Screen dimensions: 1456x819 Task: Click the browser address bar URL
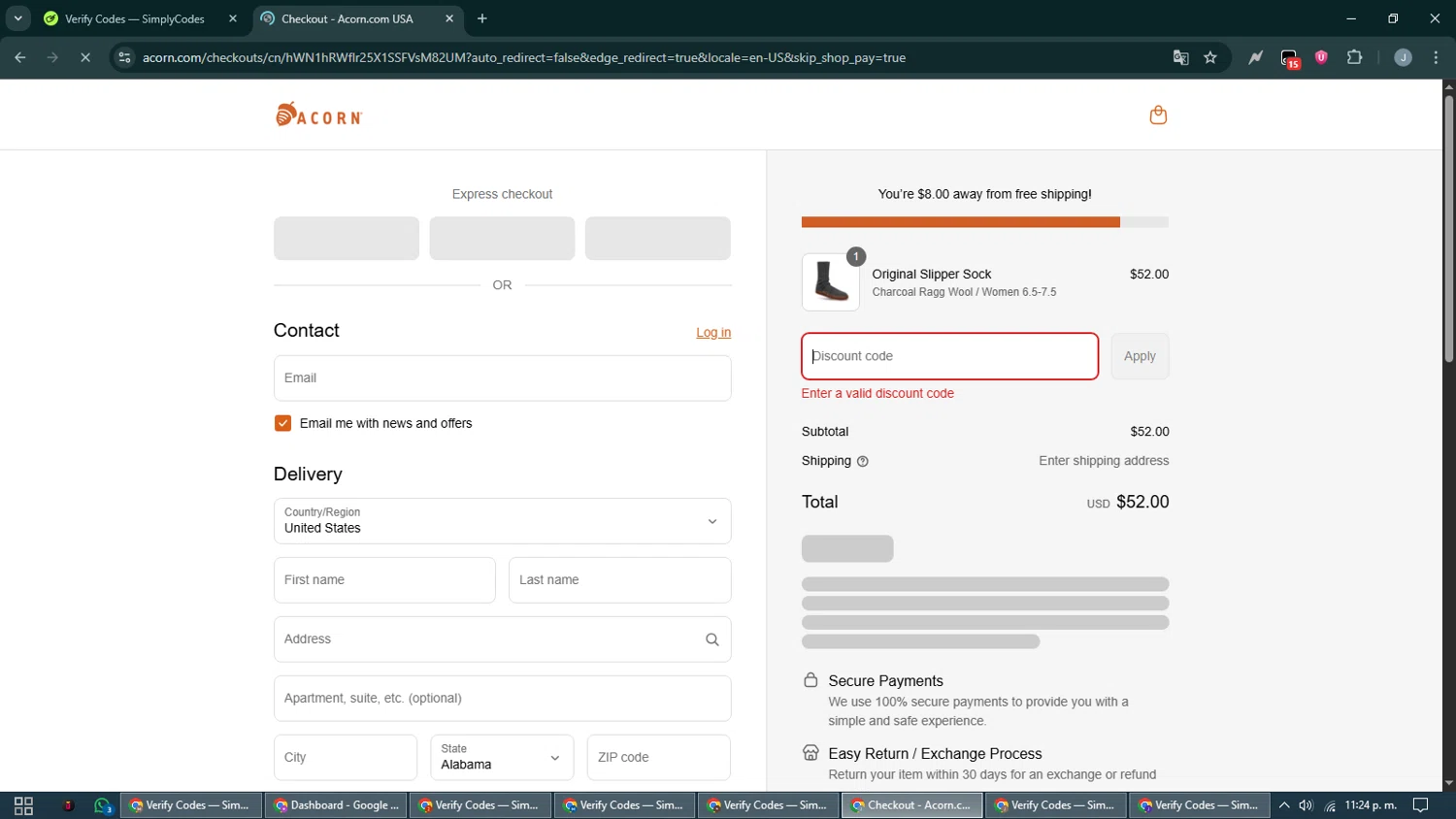pos(524,58)
